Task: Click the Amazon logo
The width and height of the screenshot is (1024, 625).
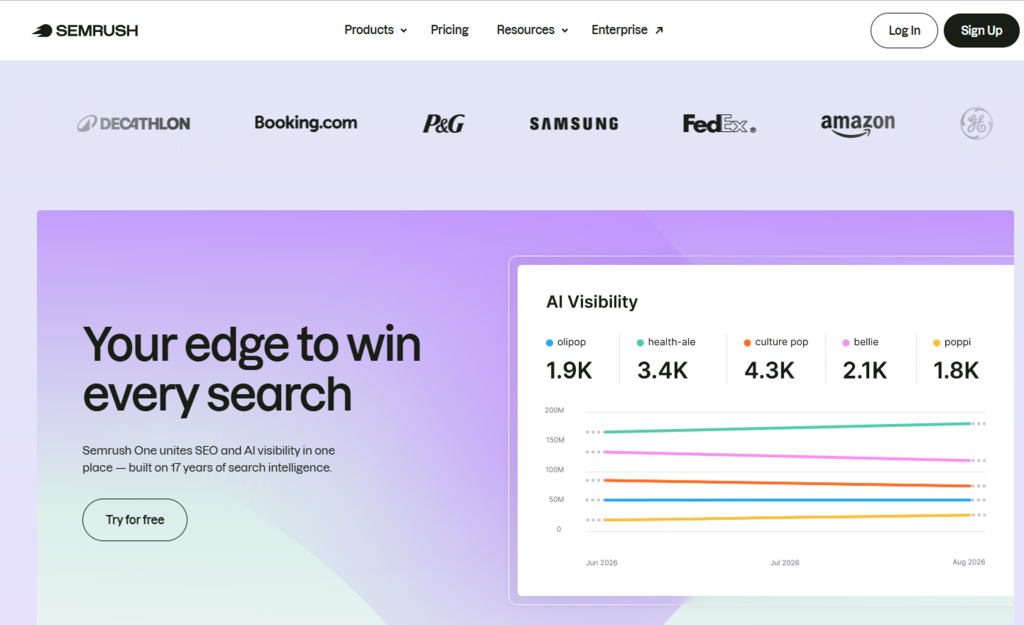Action: (857, 123)
